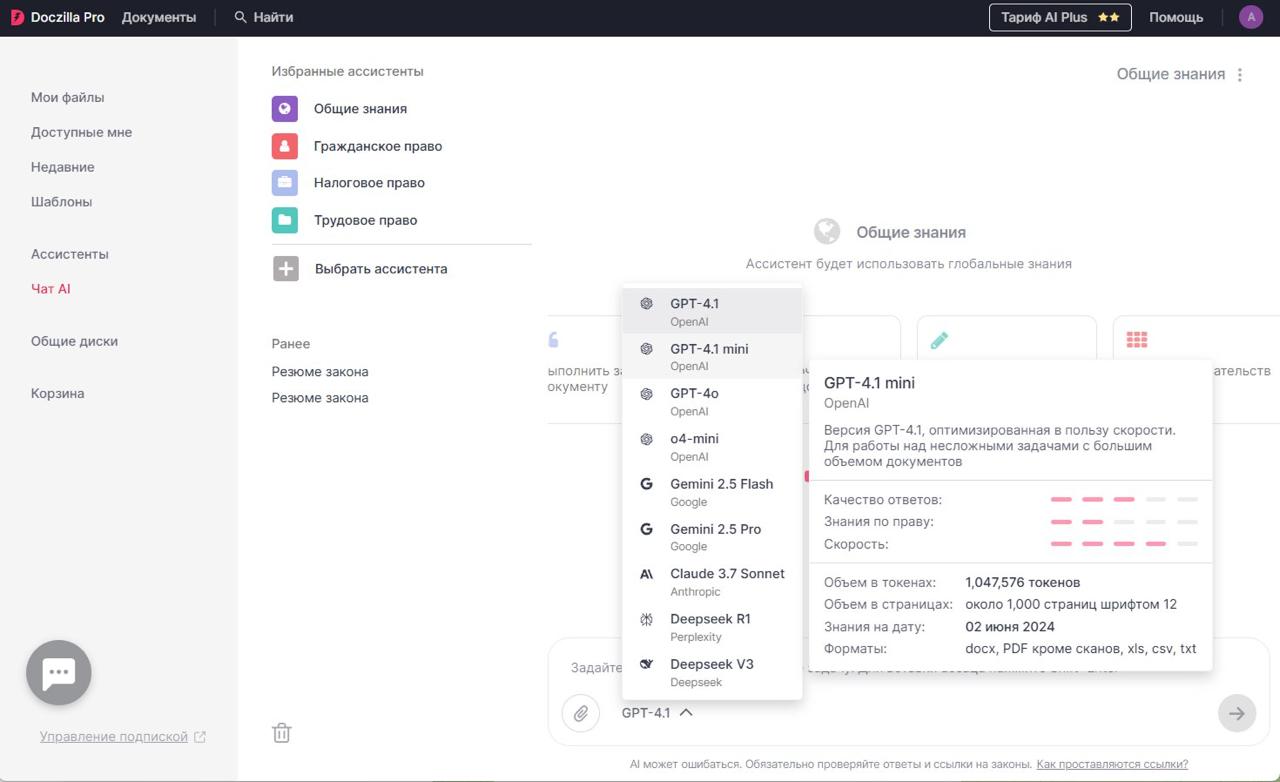Open Помощь in top bar
1280x782 pixels.
click(x=1176, y=17)
